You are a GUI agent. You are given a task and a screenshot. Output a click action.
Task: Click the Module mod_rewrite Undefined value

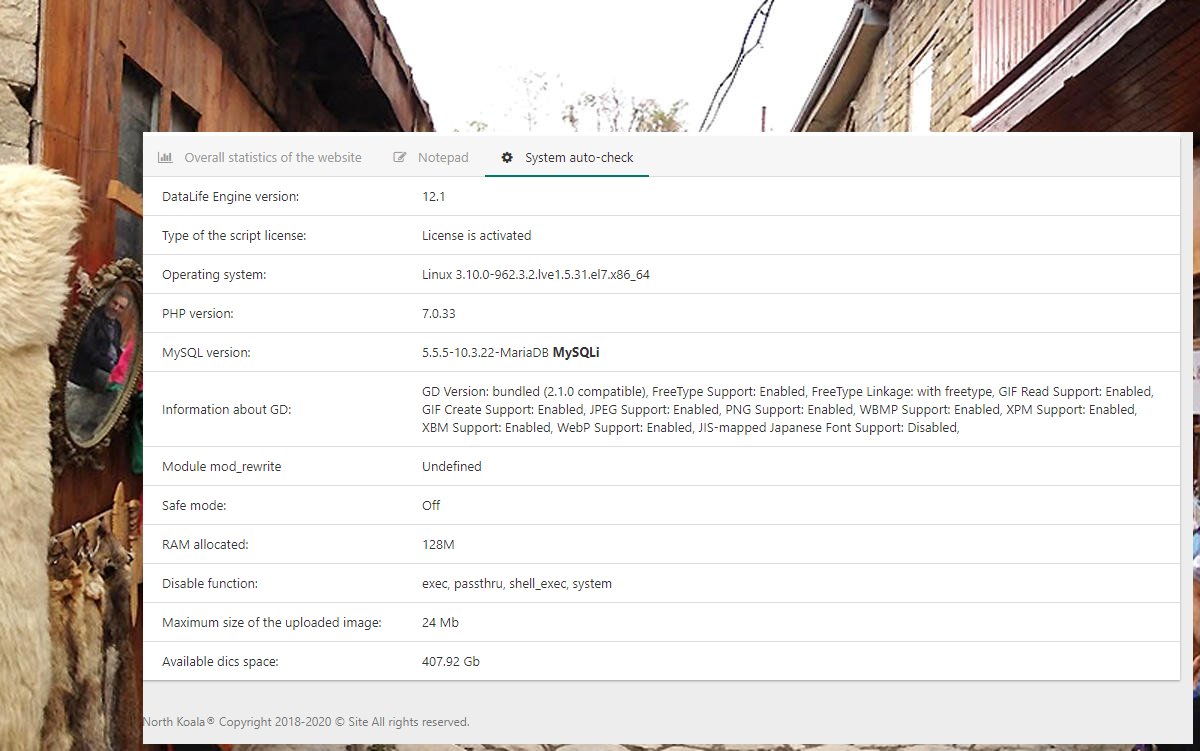tap(451, 467)
